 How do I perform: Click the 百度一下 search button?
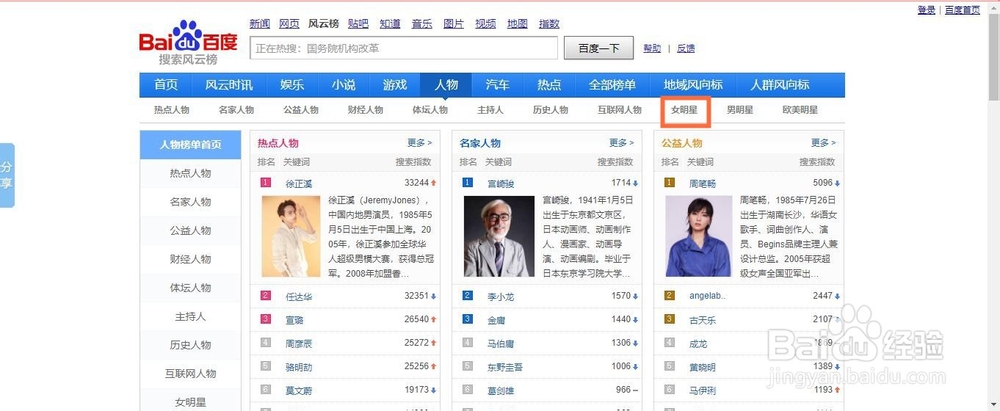pos(598,48)
